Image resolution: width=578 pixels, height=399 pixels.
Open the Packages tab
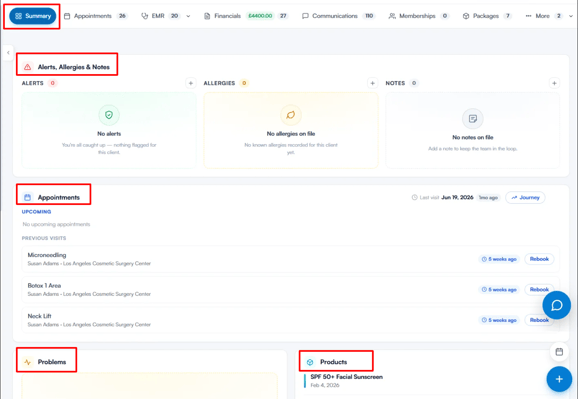(487, 16)
